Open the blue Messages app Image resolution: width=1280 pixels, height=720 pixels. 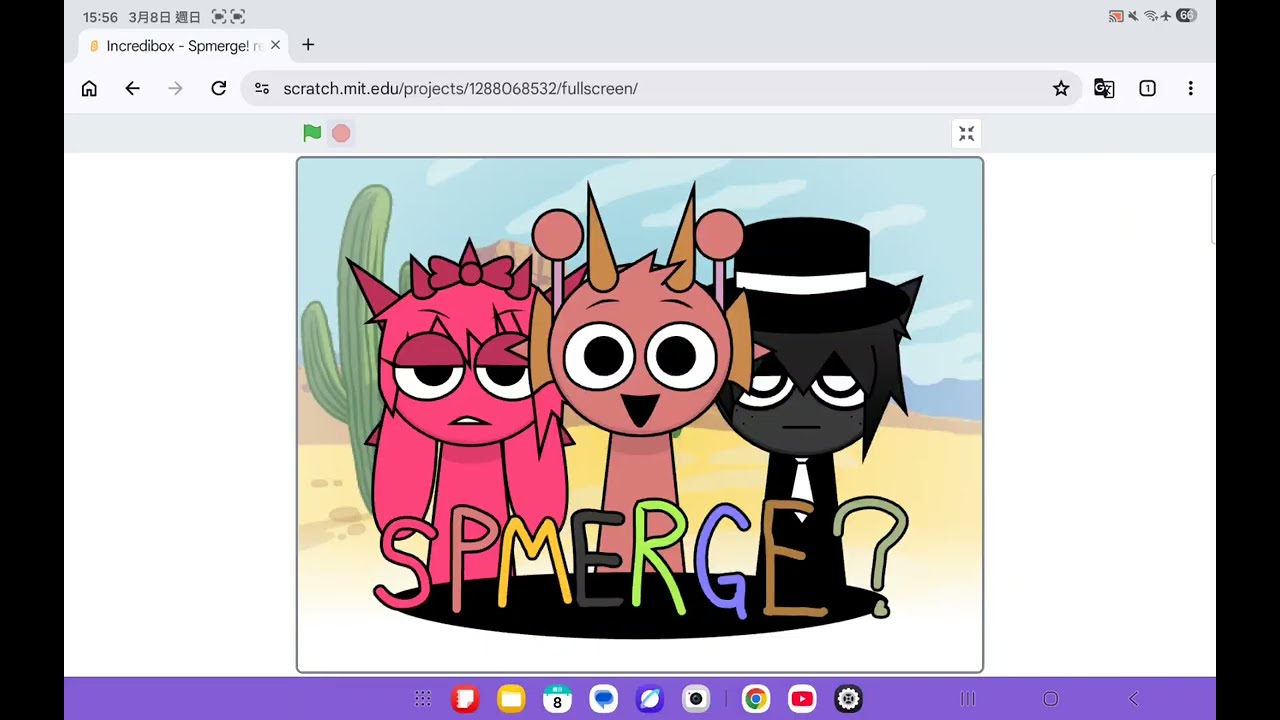[x=603, y=699]
